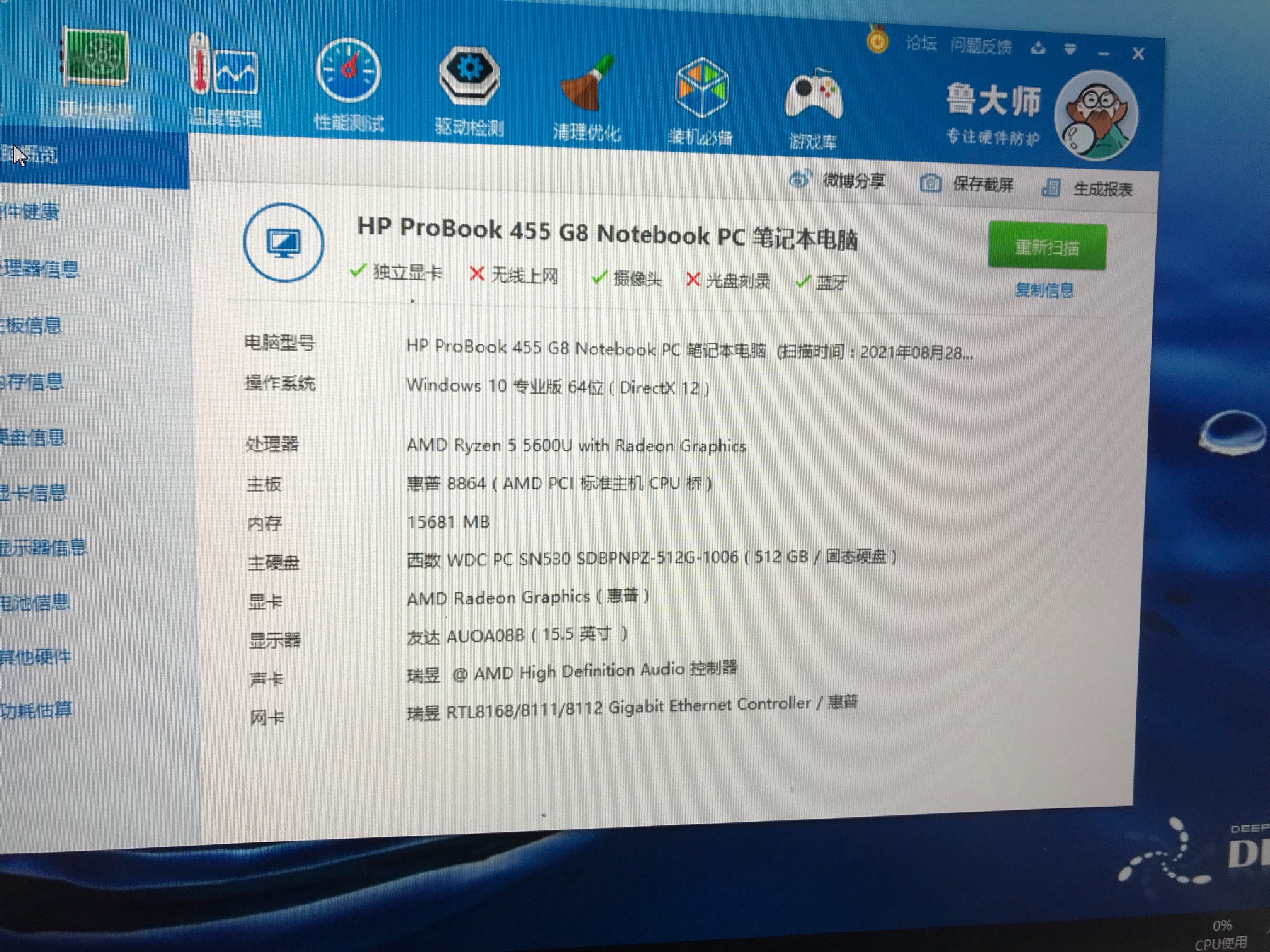Image resolution: width=1270 pixels, height=952 pixels.
Task: Click the 鲁大师 mascot avatar
Action: (x=1096, y=116)
